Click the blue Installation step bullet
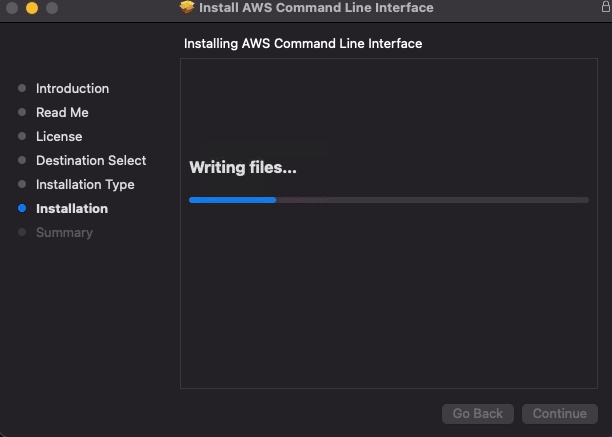612x437 pixels. (x=22, y=208)
